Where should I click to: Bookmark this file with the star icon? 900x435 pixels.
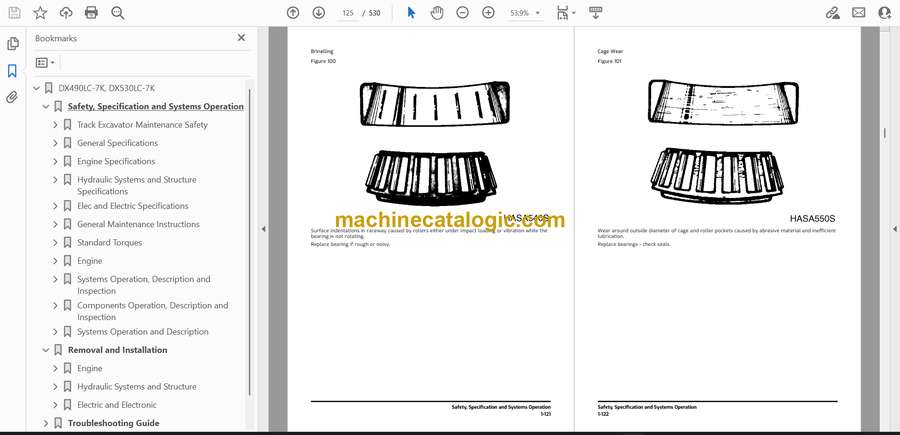click(x=40, y=13)
